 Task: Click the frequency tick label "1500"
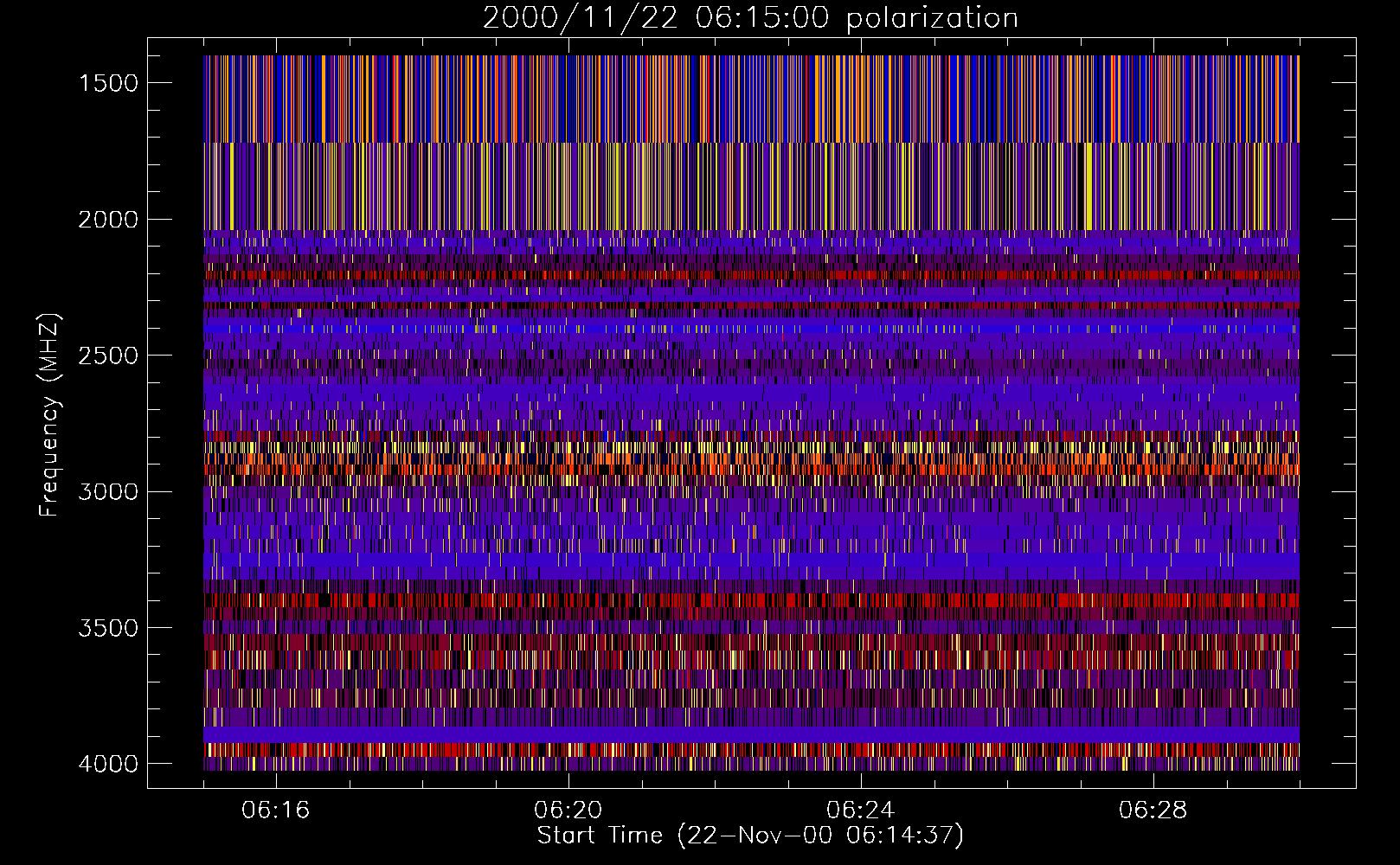108,83
